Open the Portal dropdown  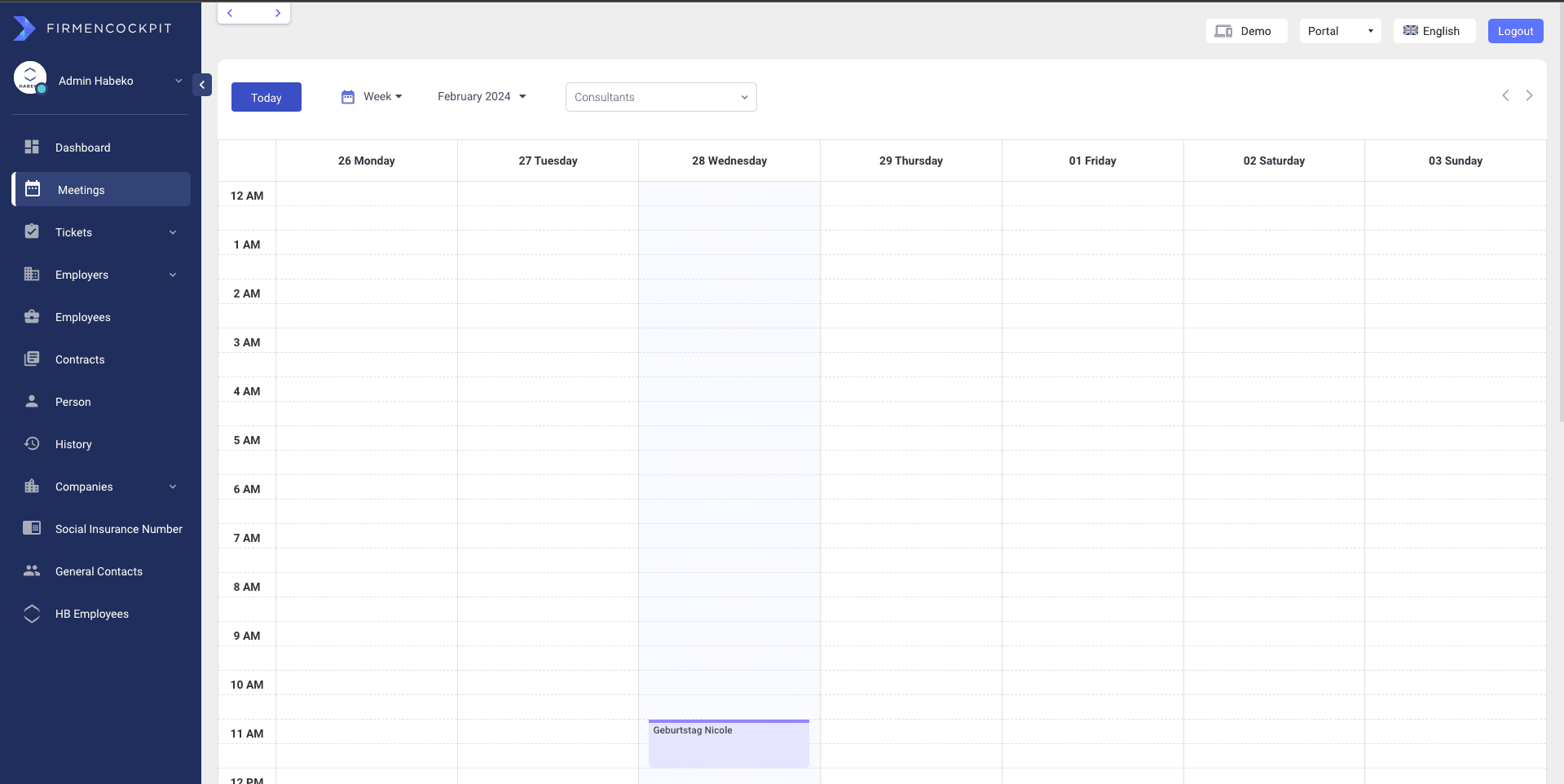(x=1340, y=31)
